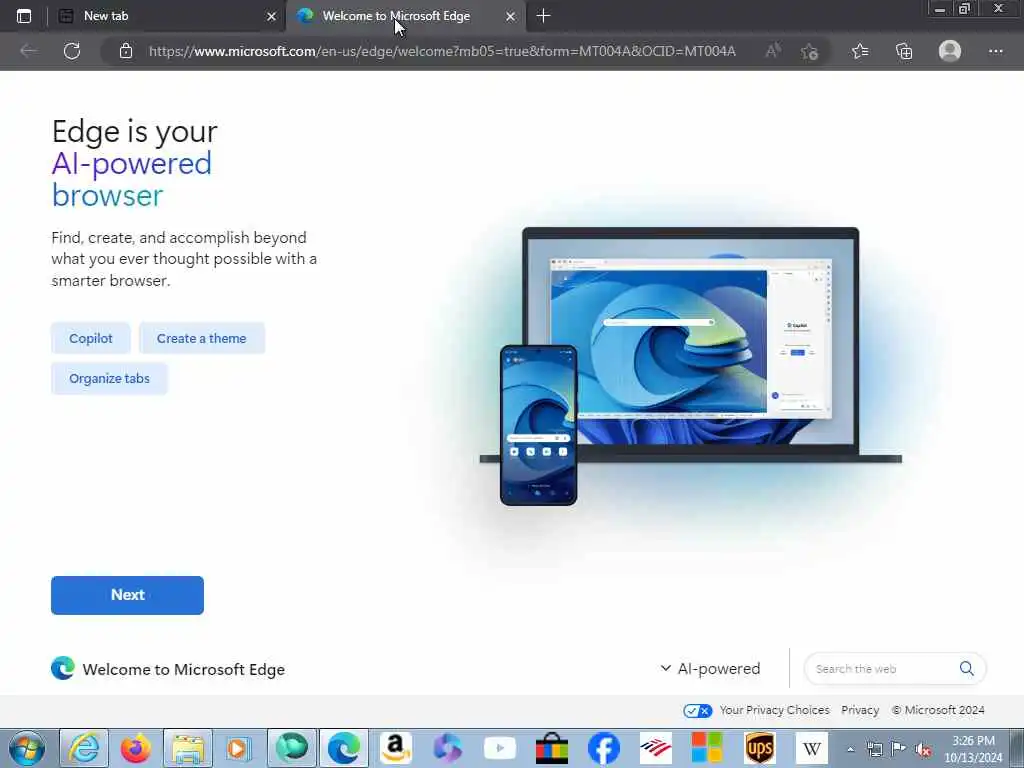This screenshot has height=768, width=1024.
Task: Open Microsoft logo taskbar icon
Action: (707, 748)
